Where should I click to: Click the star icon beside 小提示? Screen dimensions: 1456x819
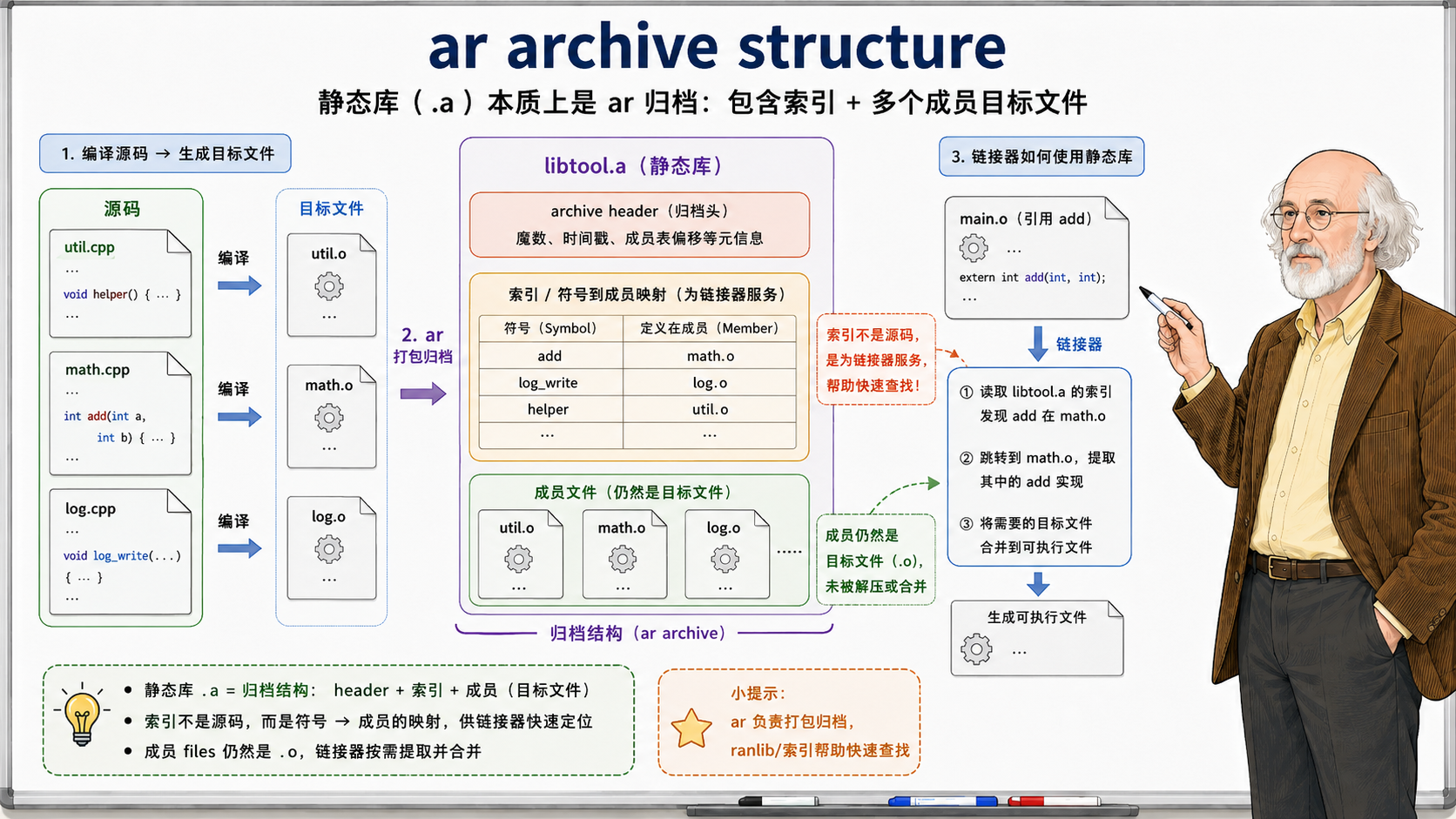(x=691, y=728)
